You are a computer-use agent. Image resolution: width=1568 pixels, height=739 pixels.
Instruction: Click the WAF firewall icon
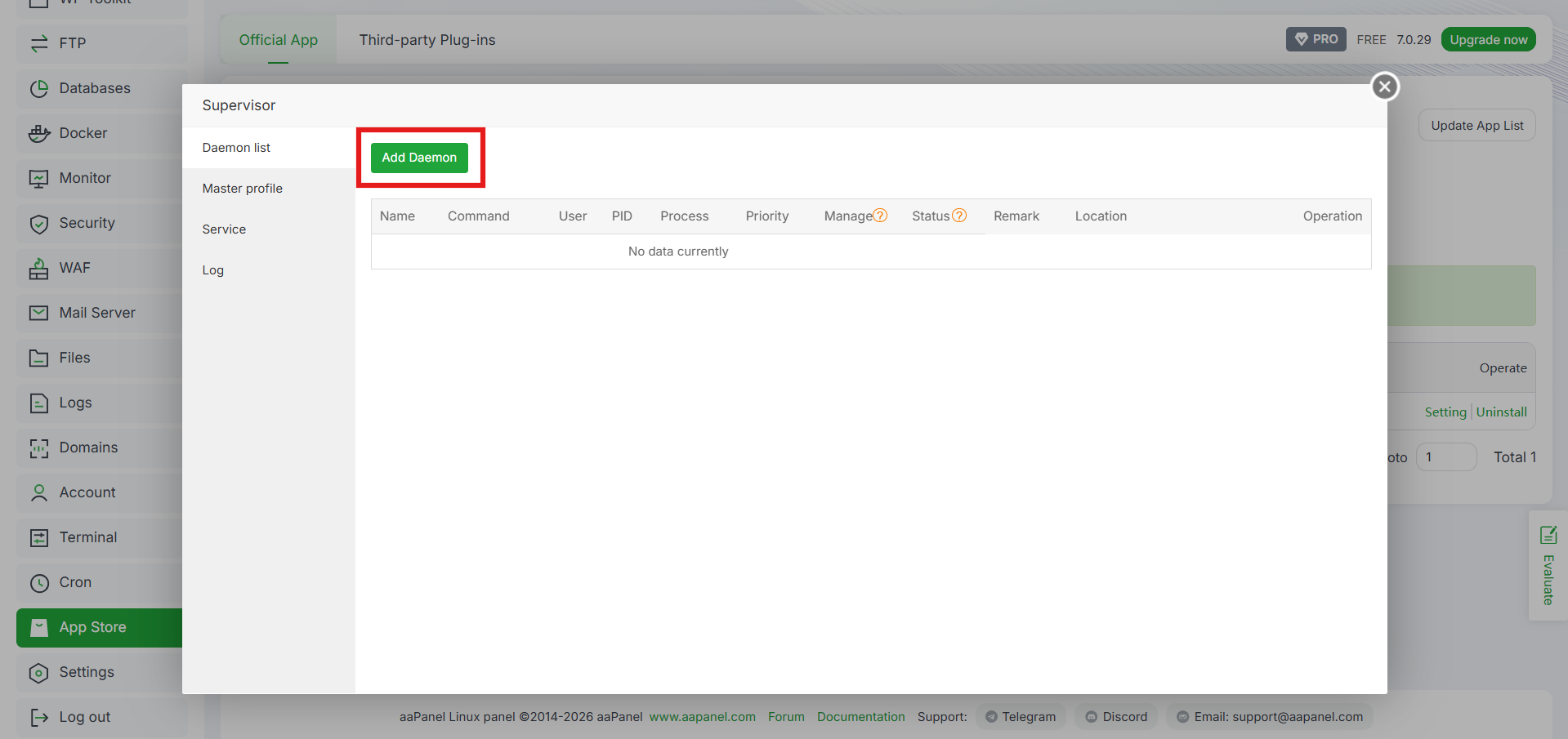(x=39, y=268)
